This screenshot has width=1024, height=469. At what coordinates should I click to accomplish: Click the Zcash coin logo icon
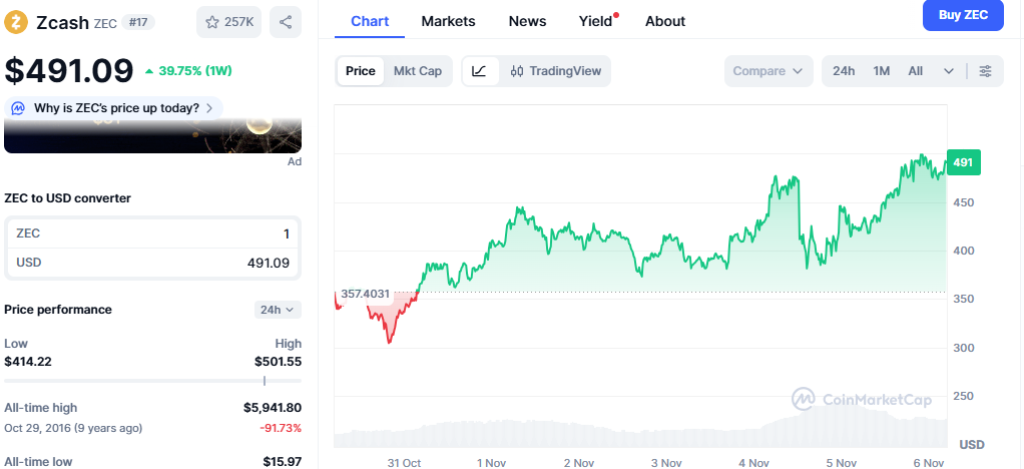(16, 21)
